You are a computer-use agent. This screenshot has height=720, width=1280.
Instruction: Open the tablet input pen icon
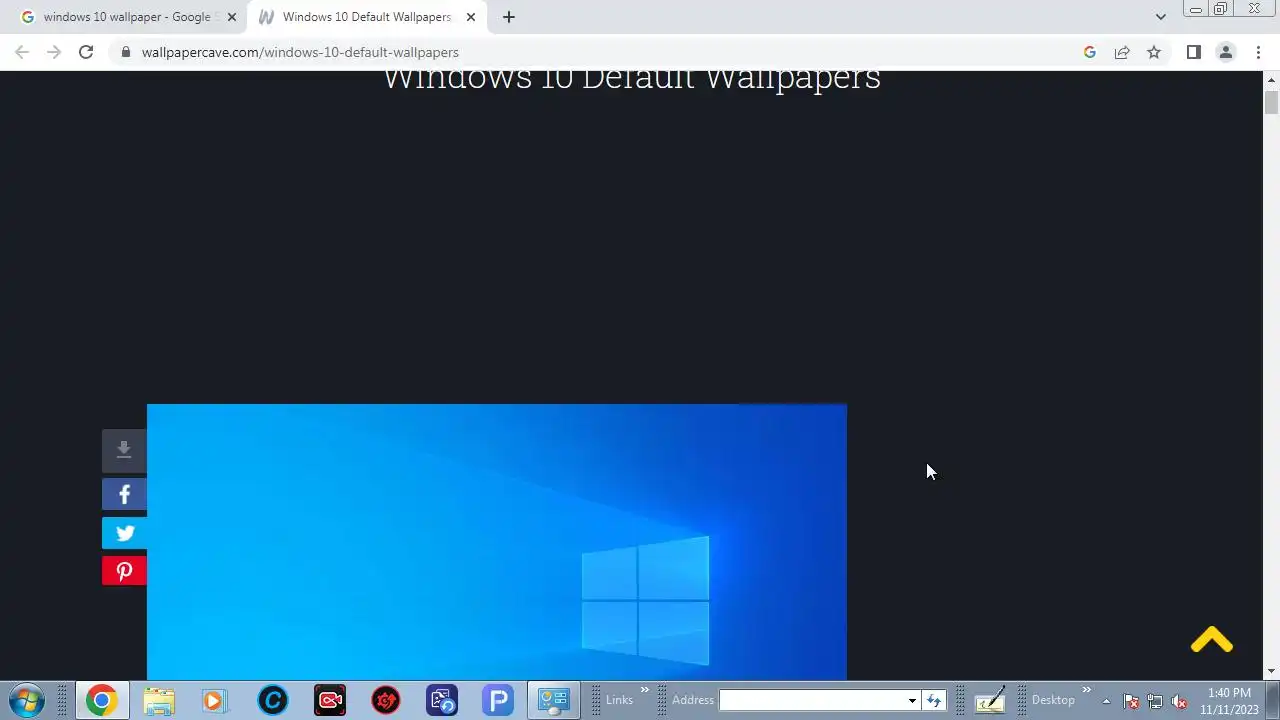click(x=989, y=700)
